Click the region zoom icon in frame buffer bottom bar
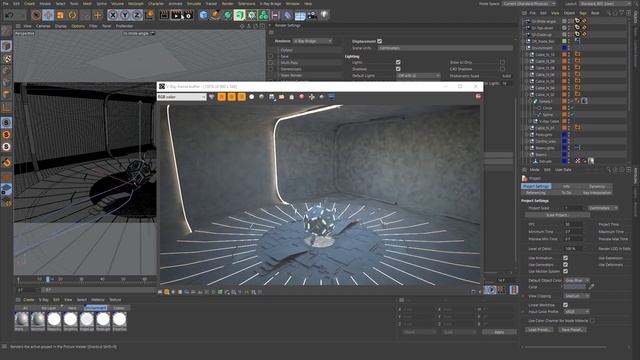 167,292
